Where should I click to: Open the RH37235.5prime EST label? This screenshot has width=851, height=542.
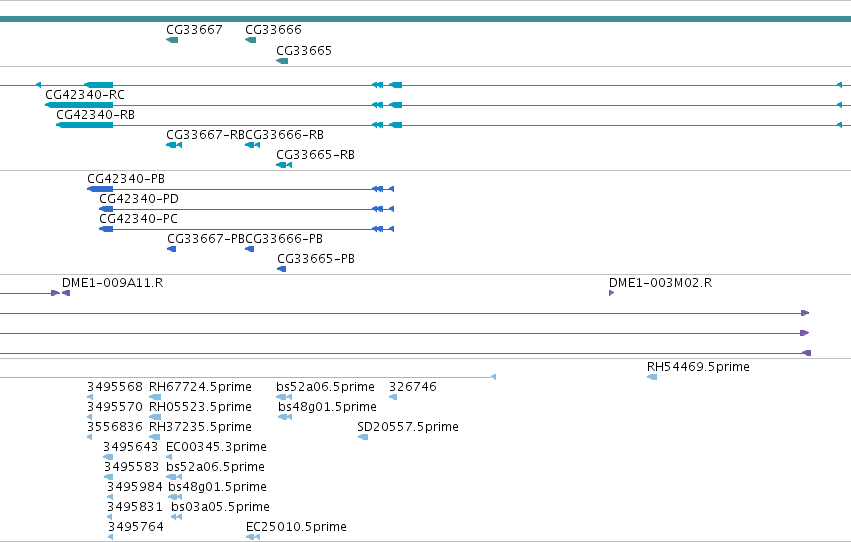click(200, 428)
